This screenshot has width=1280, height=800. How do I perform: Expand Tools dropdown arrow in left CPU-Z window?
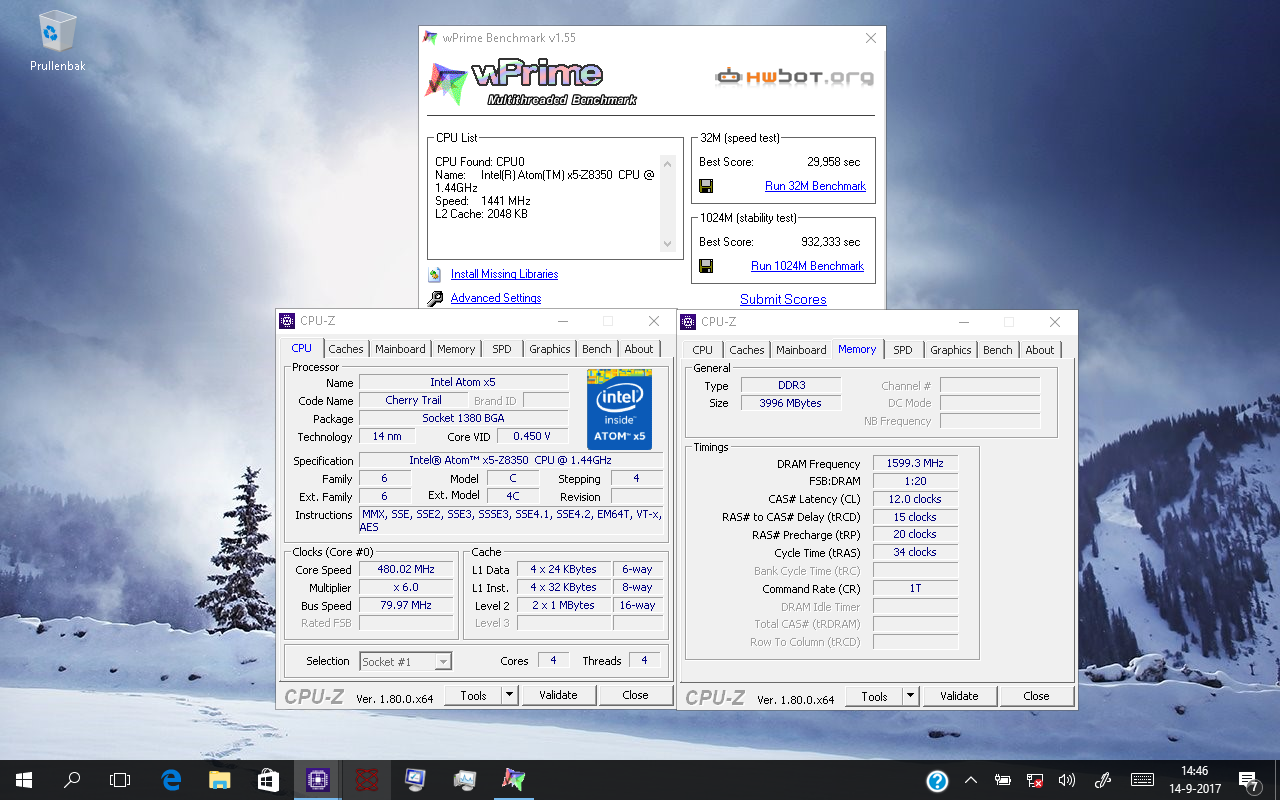click(509, 695)
